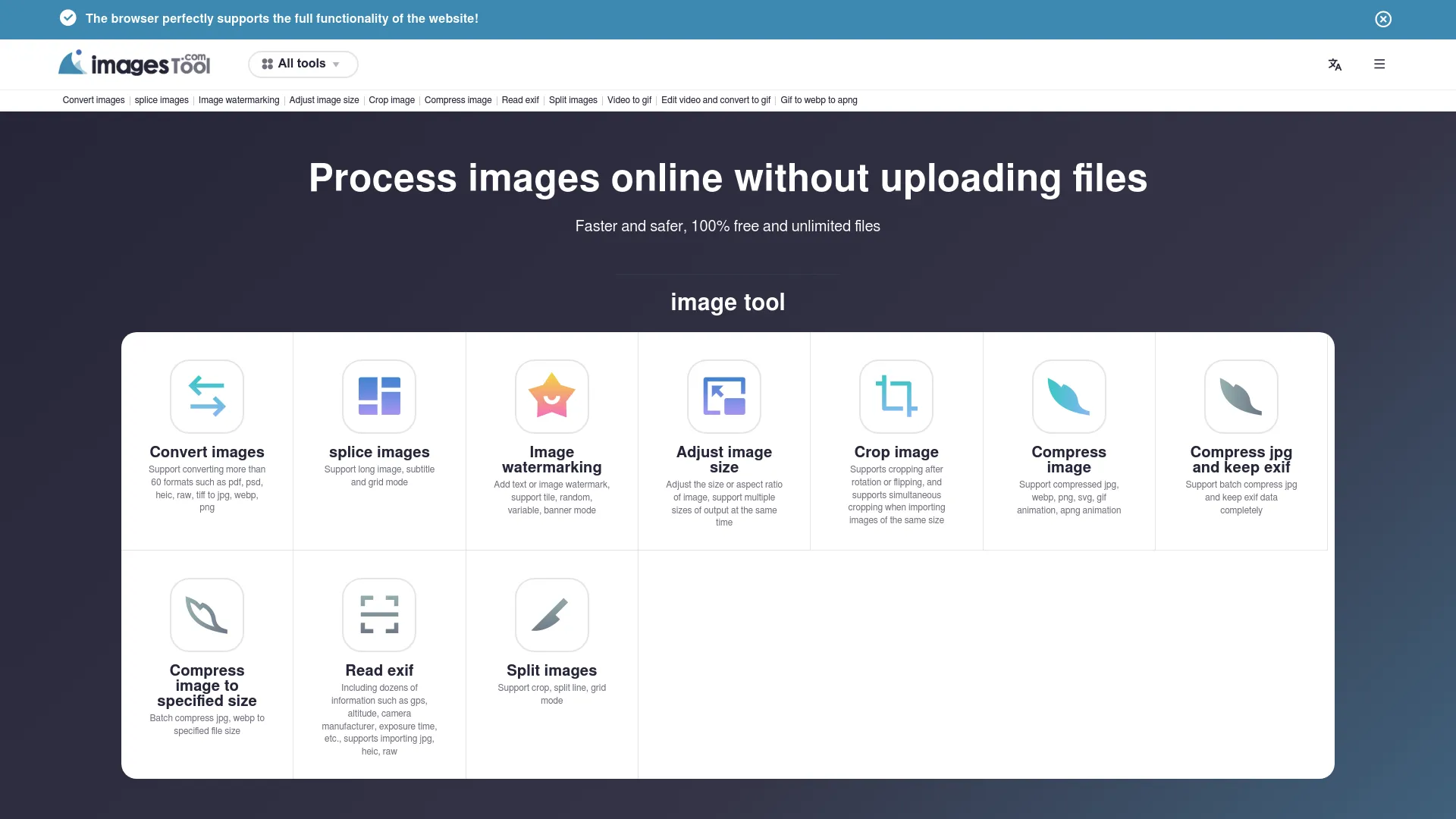The height and width of the screenshot is (819, 1456).
Task: Close the browser support notification banner
Action: tap(1383, 19)
